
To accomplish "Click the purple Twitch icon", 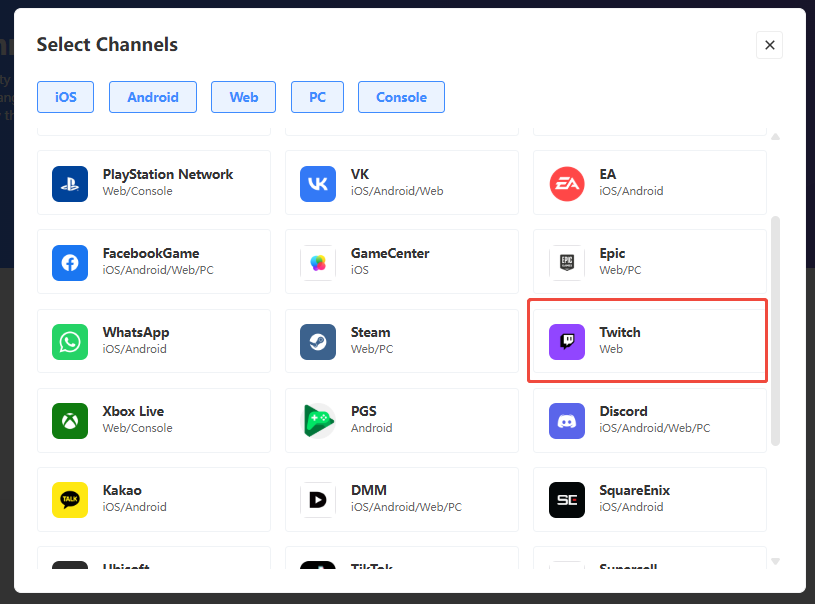I will pyautogui.click(x=566, y=341).
